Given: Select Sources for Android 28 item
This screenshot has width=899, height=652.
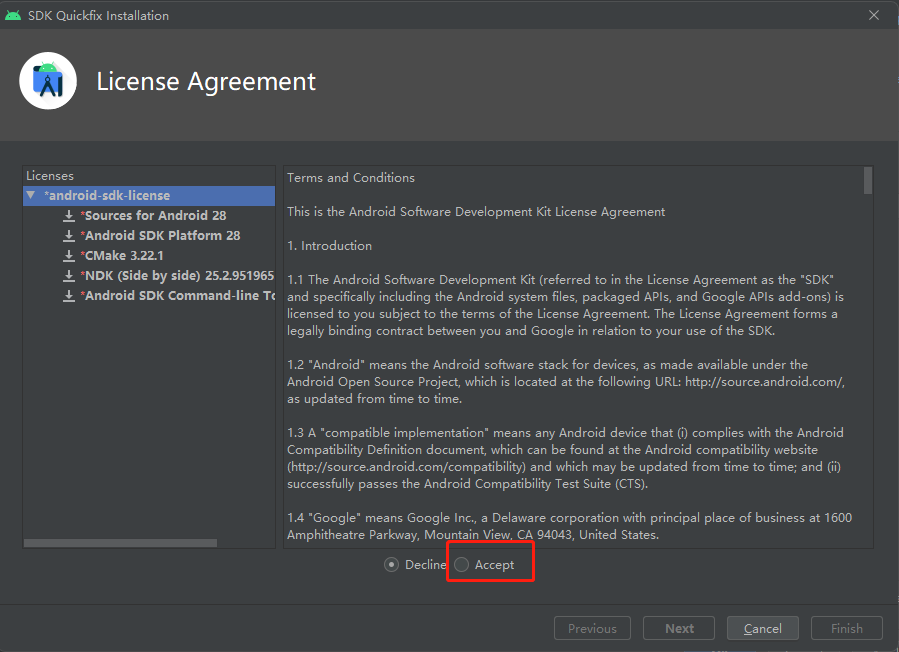Looking at the screenshot, I should click(x=155, y=216).
